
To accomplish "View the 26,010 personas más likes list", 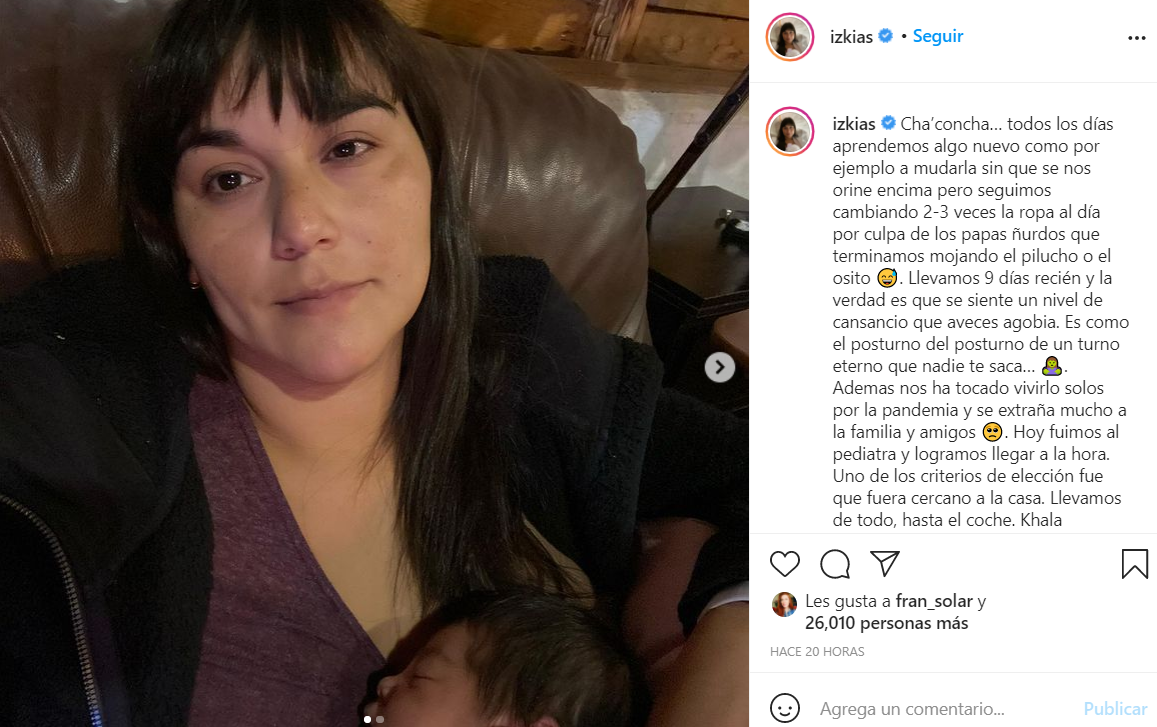I will pyautogui.click(x=886, y=624).
